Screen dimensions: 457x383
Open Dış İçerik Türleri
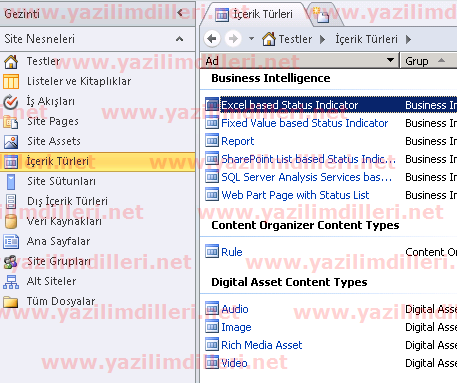[x=68, y=201]
